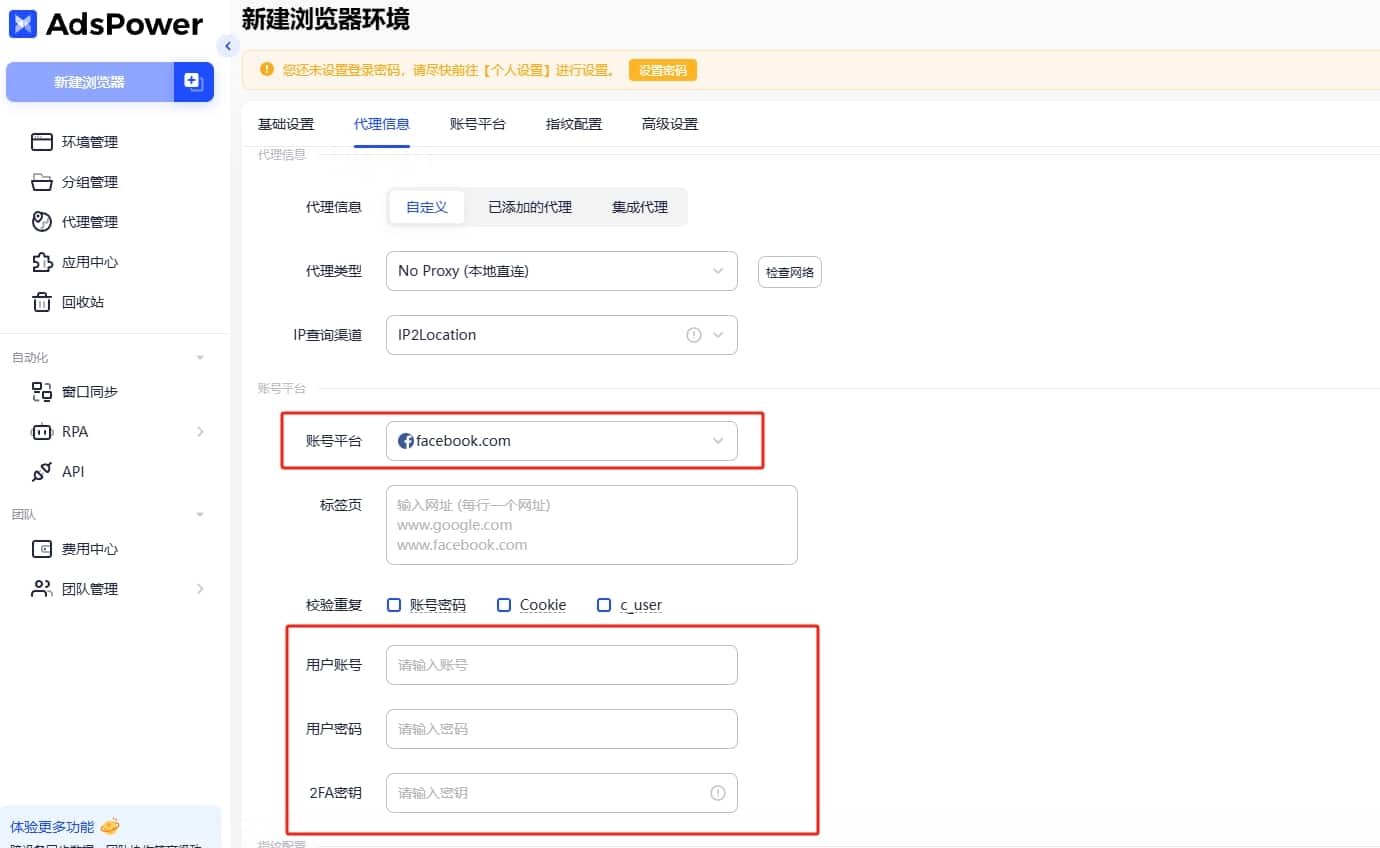Click the 校验重复 label
1380x848 pixels.
click(334, 605)
